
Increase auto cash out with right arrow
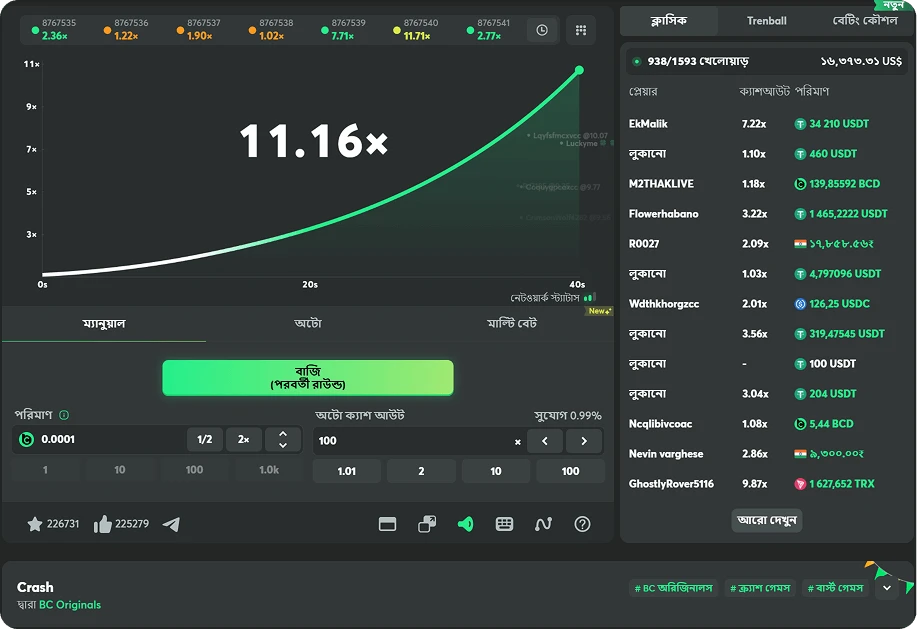[583, 440]
